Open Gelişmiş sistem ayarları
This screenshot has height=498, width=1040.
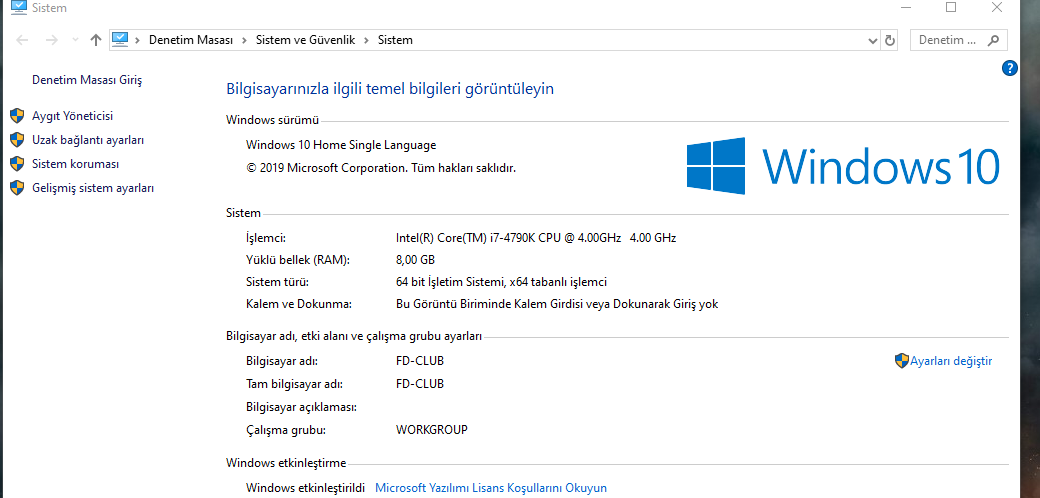93,188
